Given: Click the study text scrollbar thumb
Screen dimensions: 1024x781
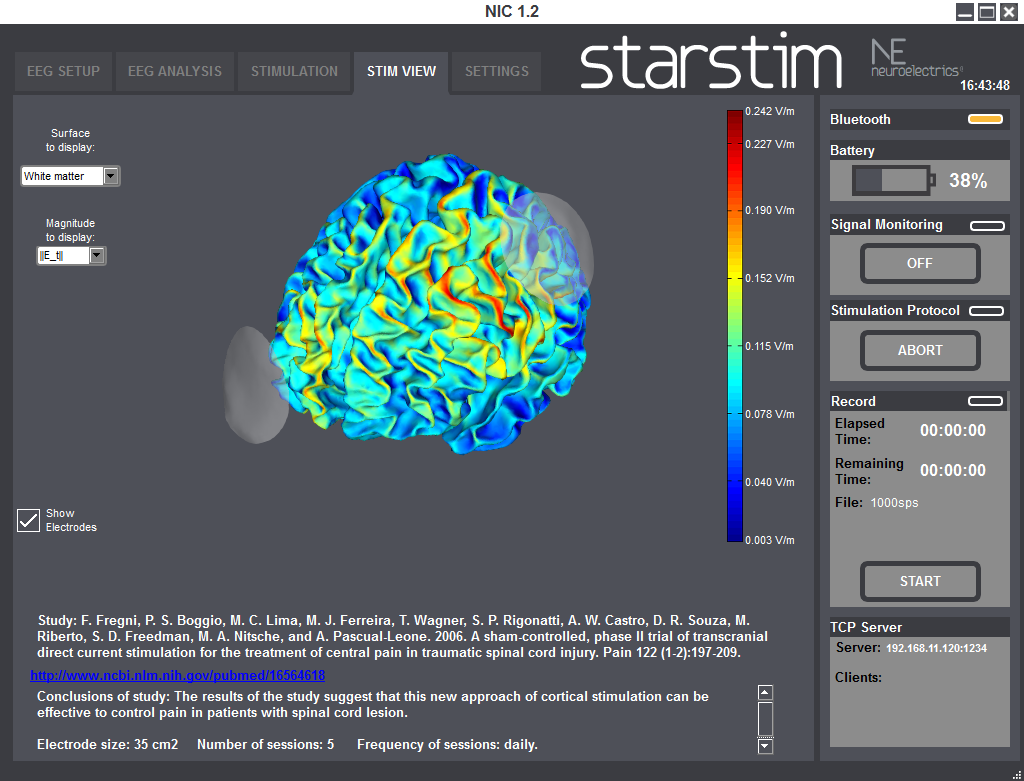Looking at the screenshot, I should [x=765, y=719].
